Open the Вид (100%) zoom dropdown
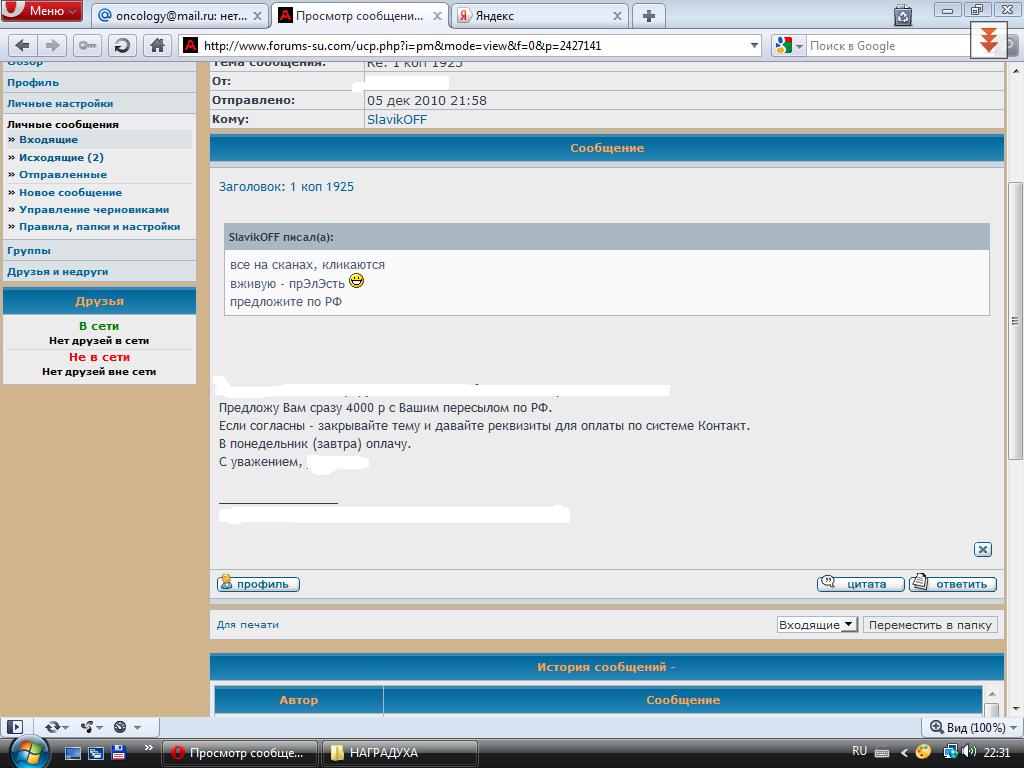1024x768 pixels. pos(973,727)
